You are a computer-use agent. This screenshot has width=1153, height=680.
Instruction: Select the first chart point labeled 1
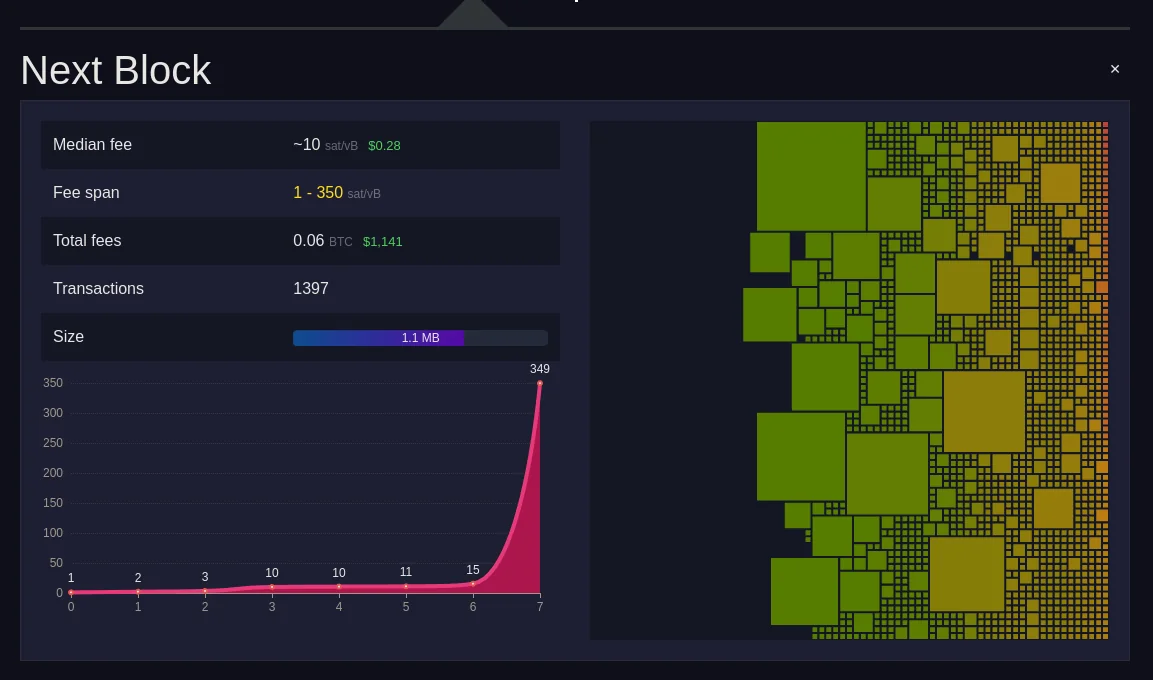coord(71,592)
